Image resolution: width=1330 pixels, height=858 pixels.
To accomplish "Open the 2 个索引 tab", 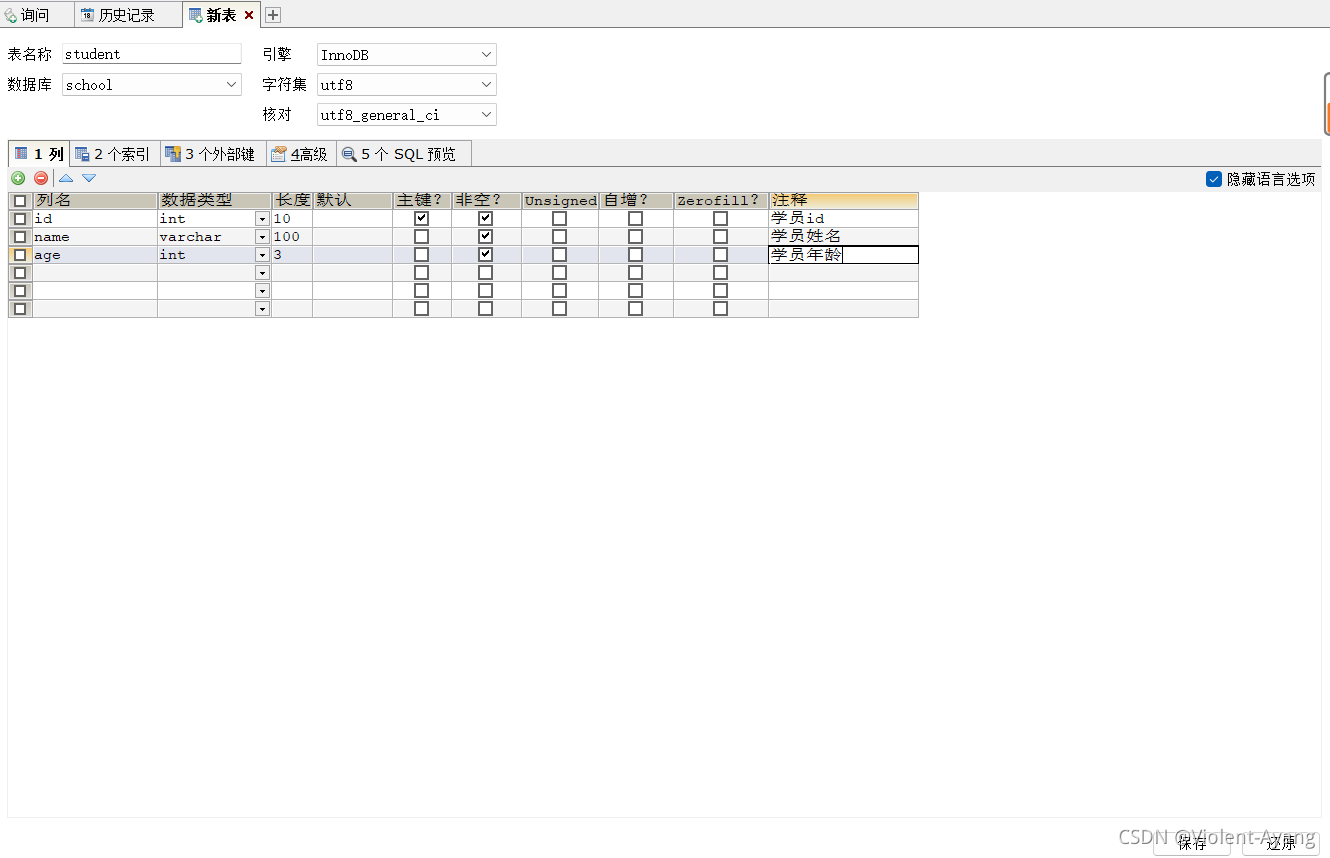I will tap(113, 154).
